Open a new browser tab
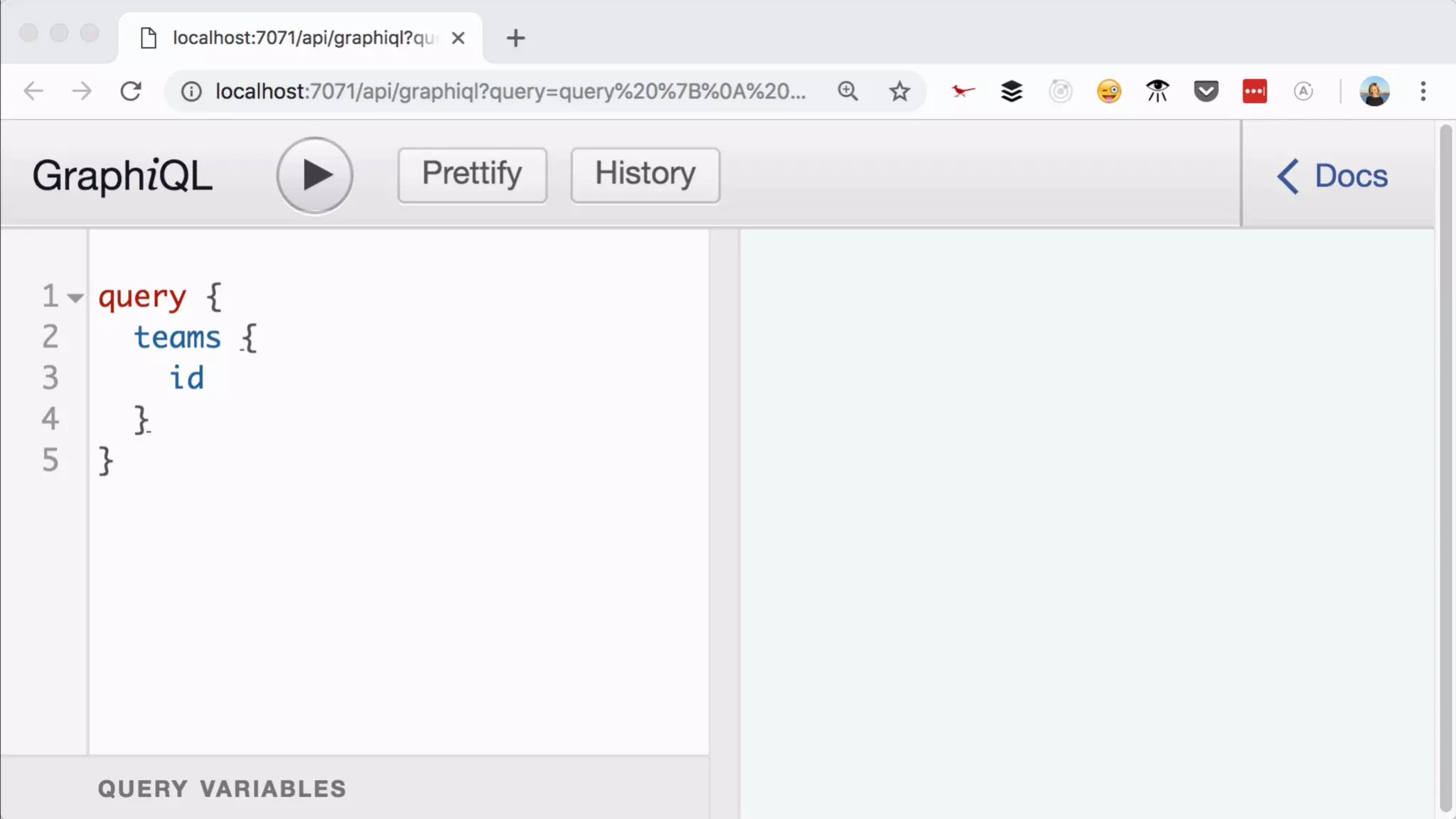This screenshot has width=1456, height=819. (x=515, y=38)
